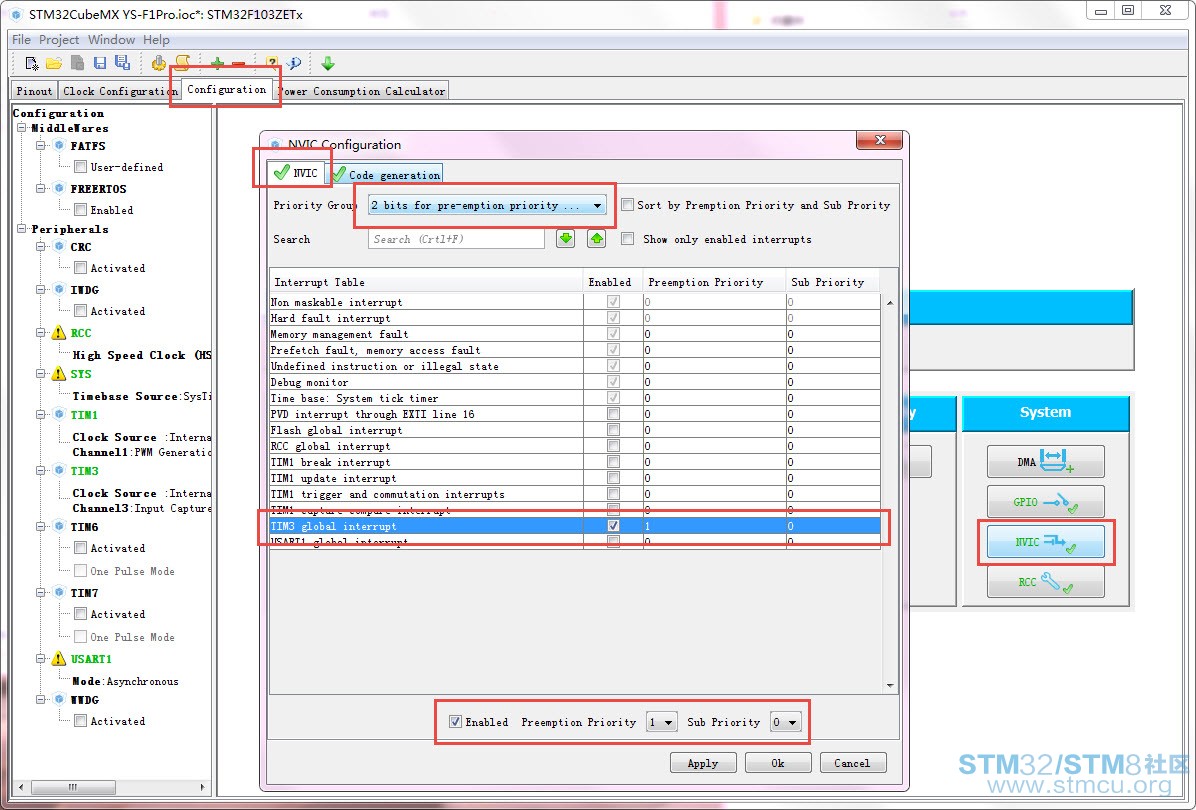1196x810 pixels.
Task: Click the green plus toolbar icon
Action: tap(217, 63)
